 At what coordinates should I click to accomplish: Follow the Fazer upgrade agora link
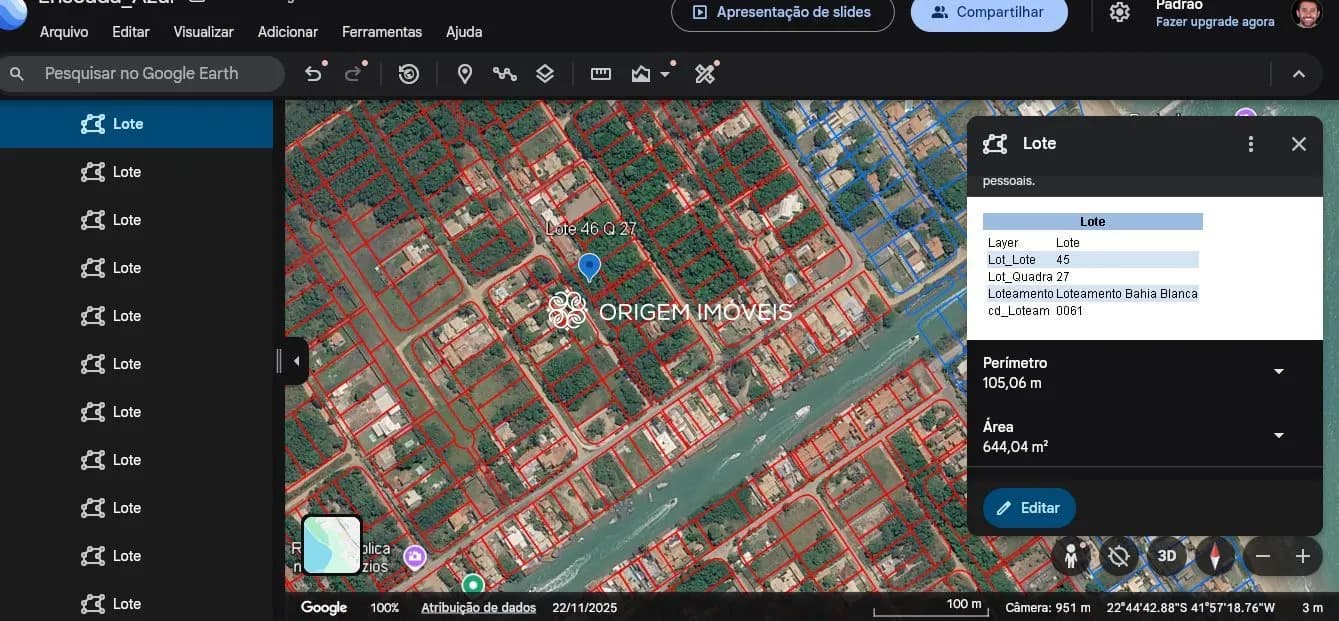pos(1215,22)
